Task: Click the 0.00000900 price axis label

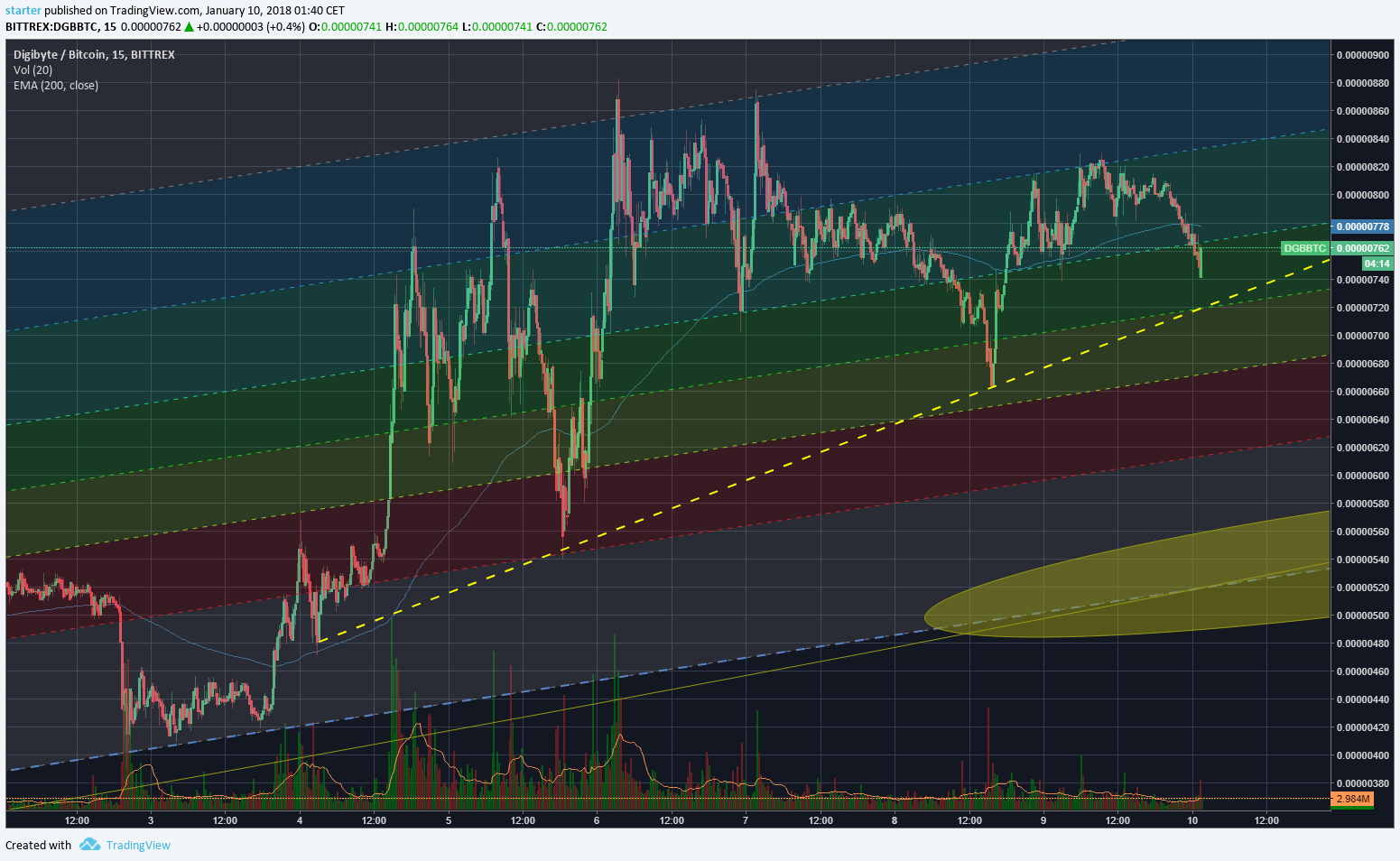Action: 1363,55
